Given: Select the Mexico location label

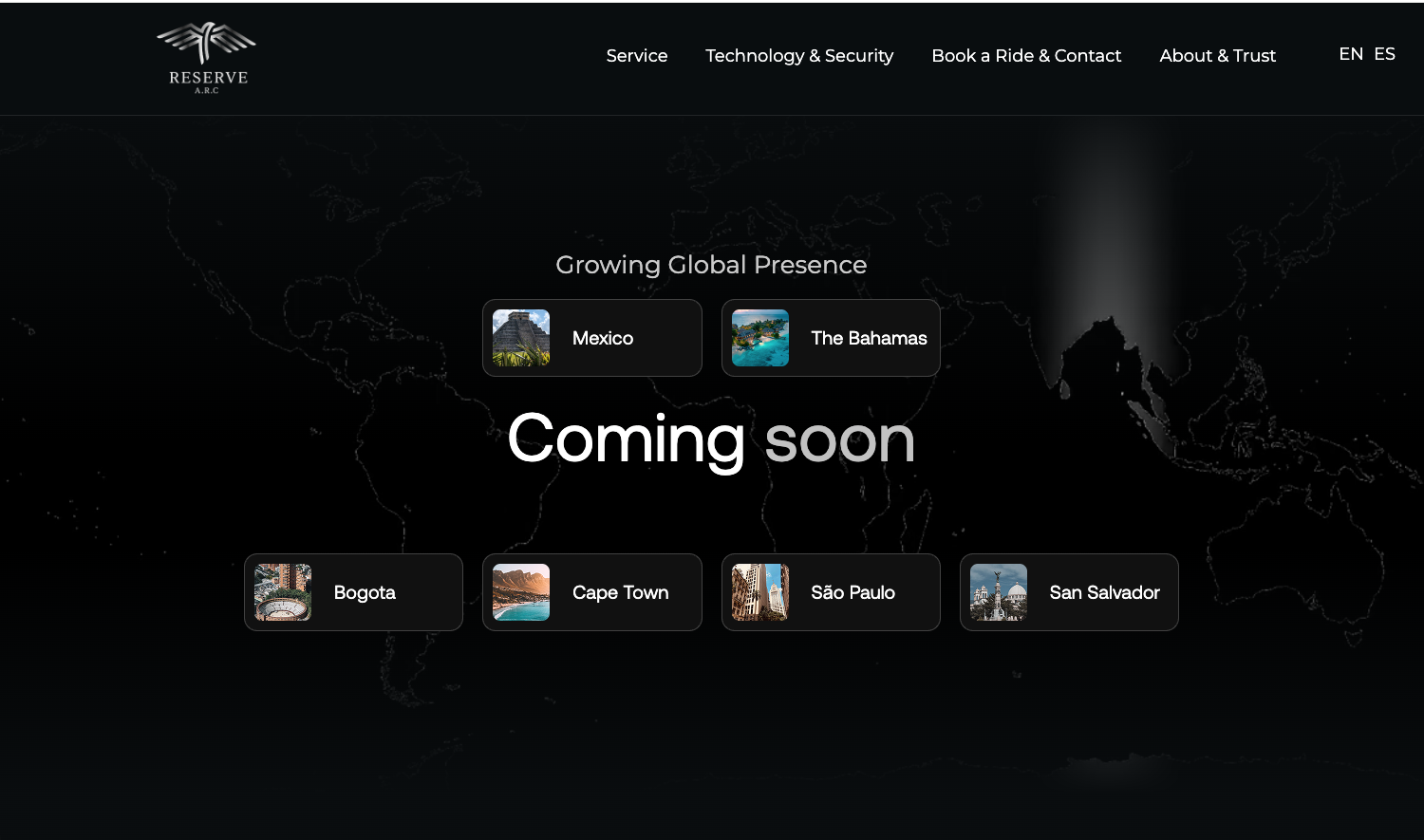Looking at the screenshot, I should tap(603, 339).
